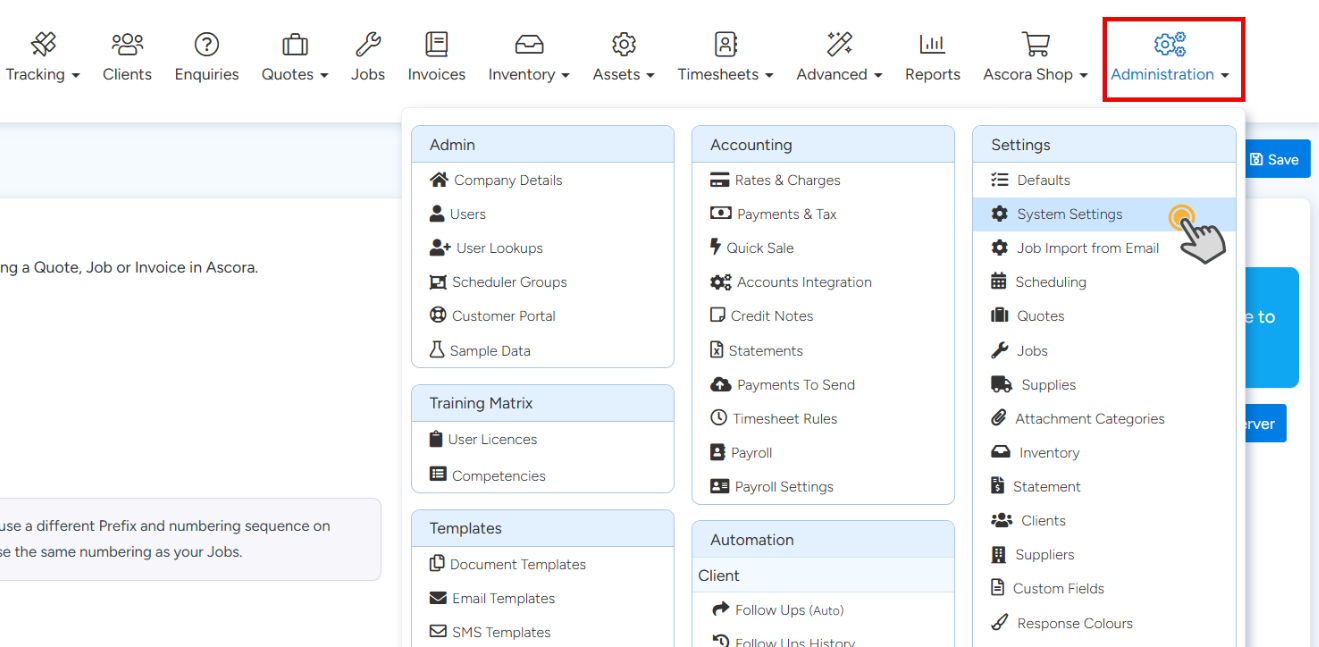Select System Settings from Settings menu
This screenshot has width=1319, height=647.
click(x=1069, y=214)
